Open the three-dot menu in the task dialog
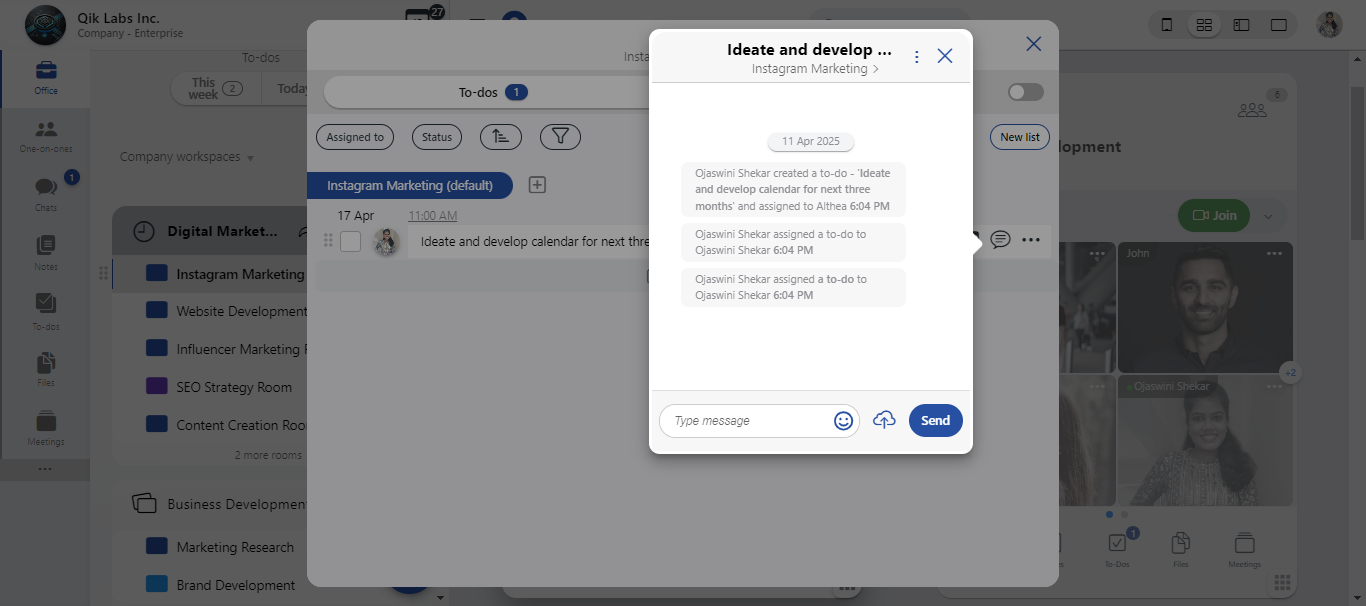Image resolution: width=1366 pixels, height=606 pixels. [916, 56]
